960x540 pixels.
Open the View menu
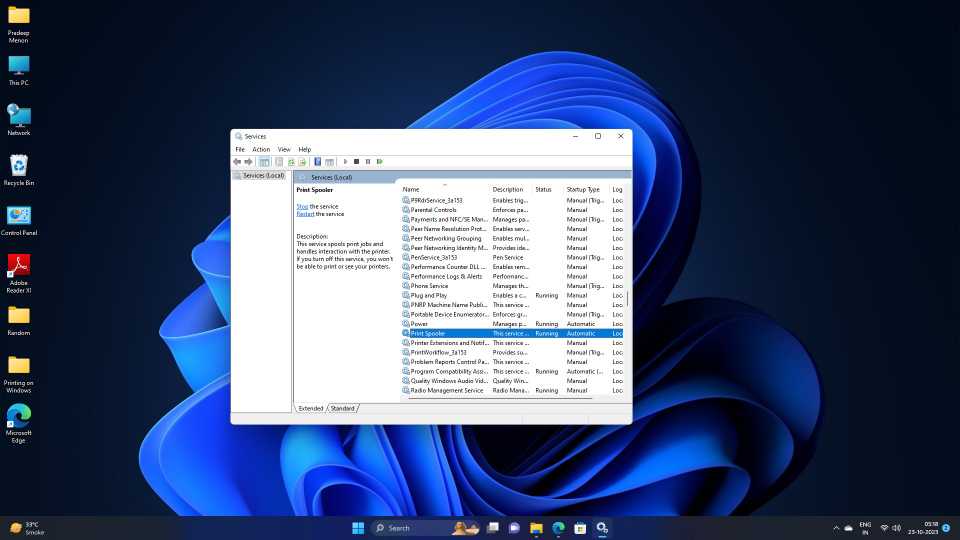[x=284, y=149]
